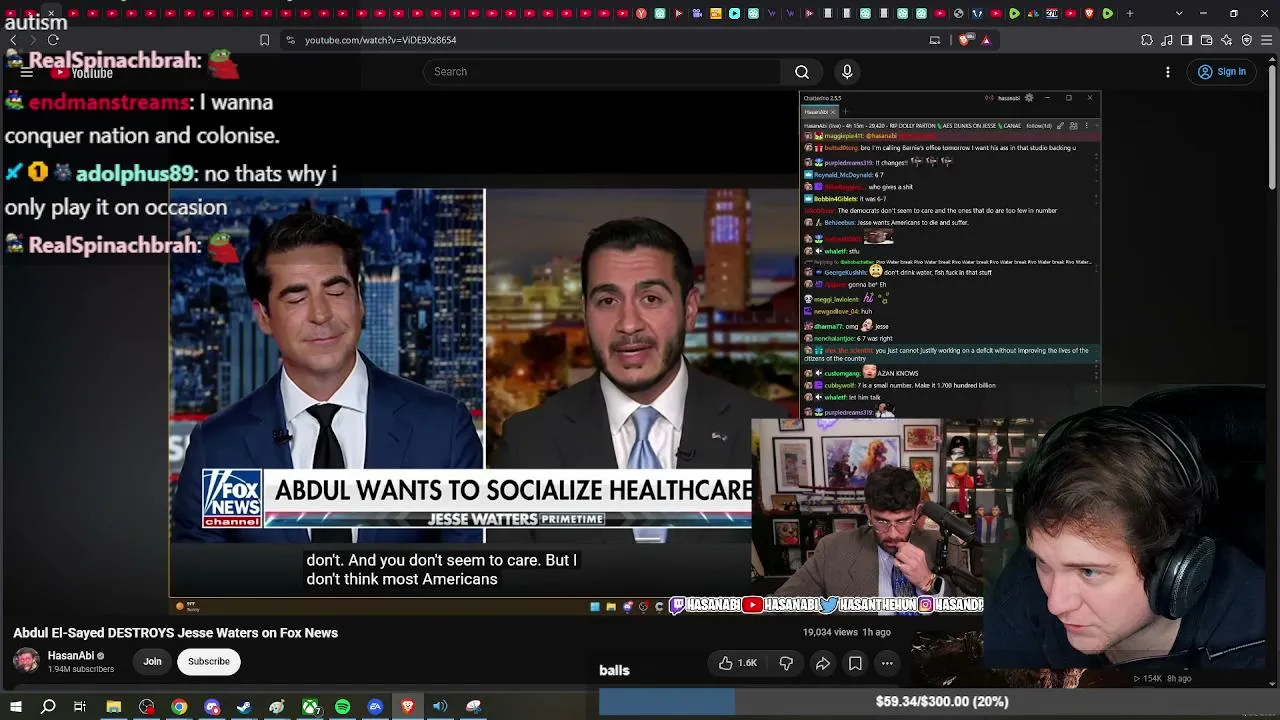Screen dimensions: 1280x720
Task: Click the YouTube search input field
Action: point(602,72)
